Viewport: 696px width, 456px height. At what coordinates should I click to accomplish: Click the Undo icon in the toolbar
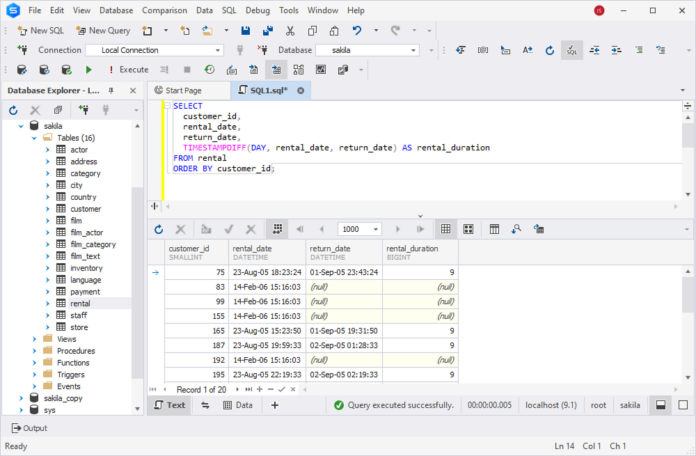coord(358,30)
